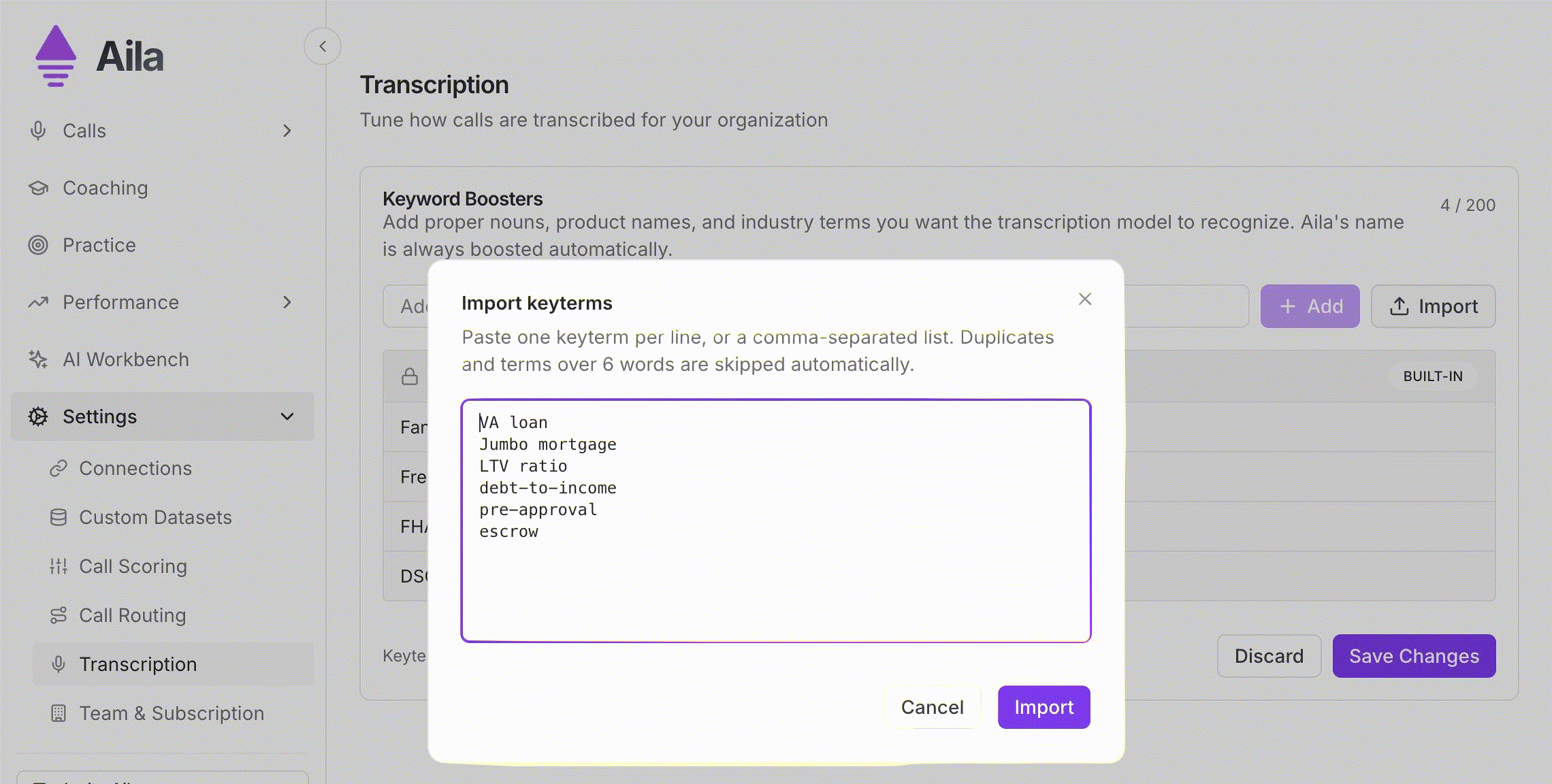This screenshot has width=1552, height=784.
Task: Open the Coaching page
Action: pyautogui.click(x=162, y=188)
